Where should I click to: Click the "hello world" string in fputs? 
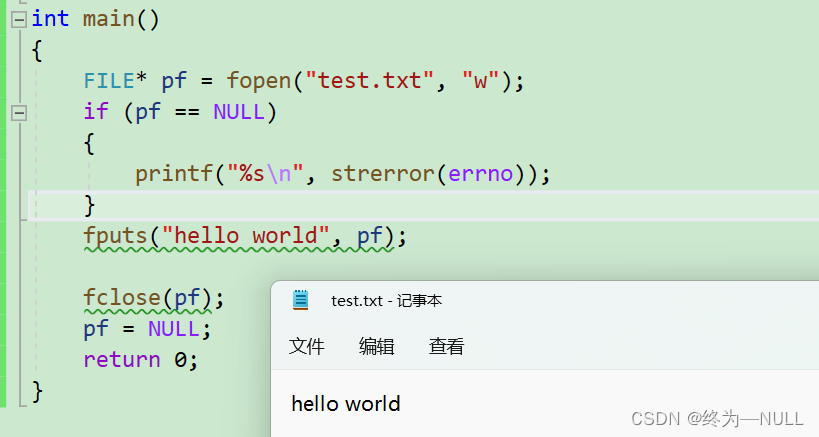(x=246, y=237)
